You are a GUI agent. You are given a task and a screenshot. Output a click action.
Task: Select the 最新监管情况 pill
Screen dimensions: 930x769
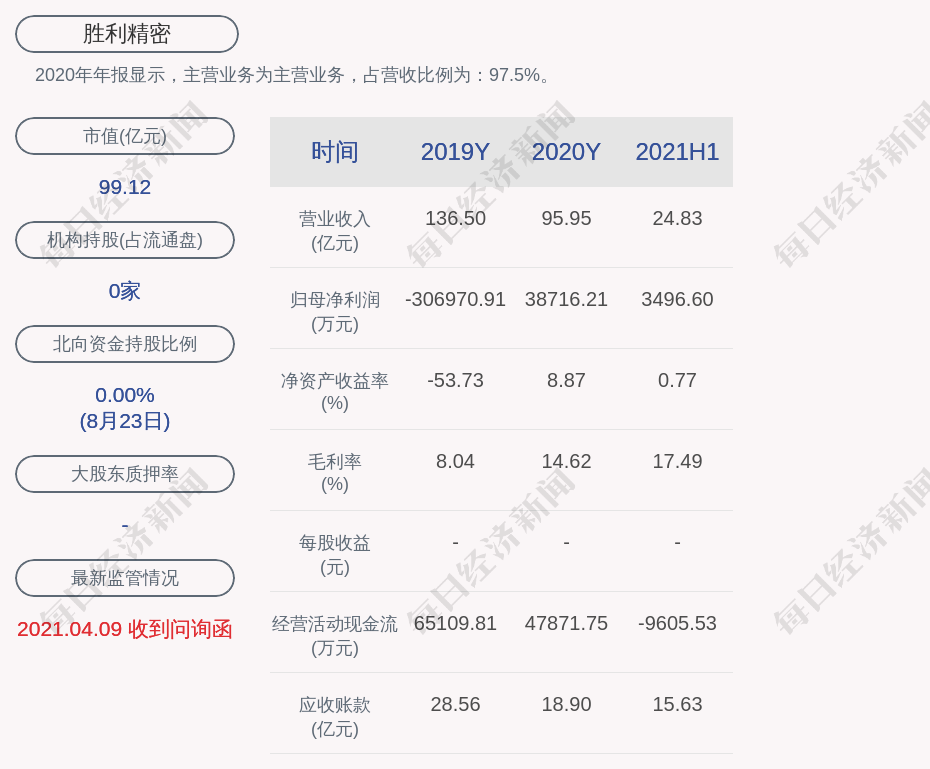coord(125,577)
